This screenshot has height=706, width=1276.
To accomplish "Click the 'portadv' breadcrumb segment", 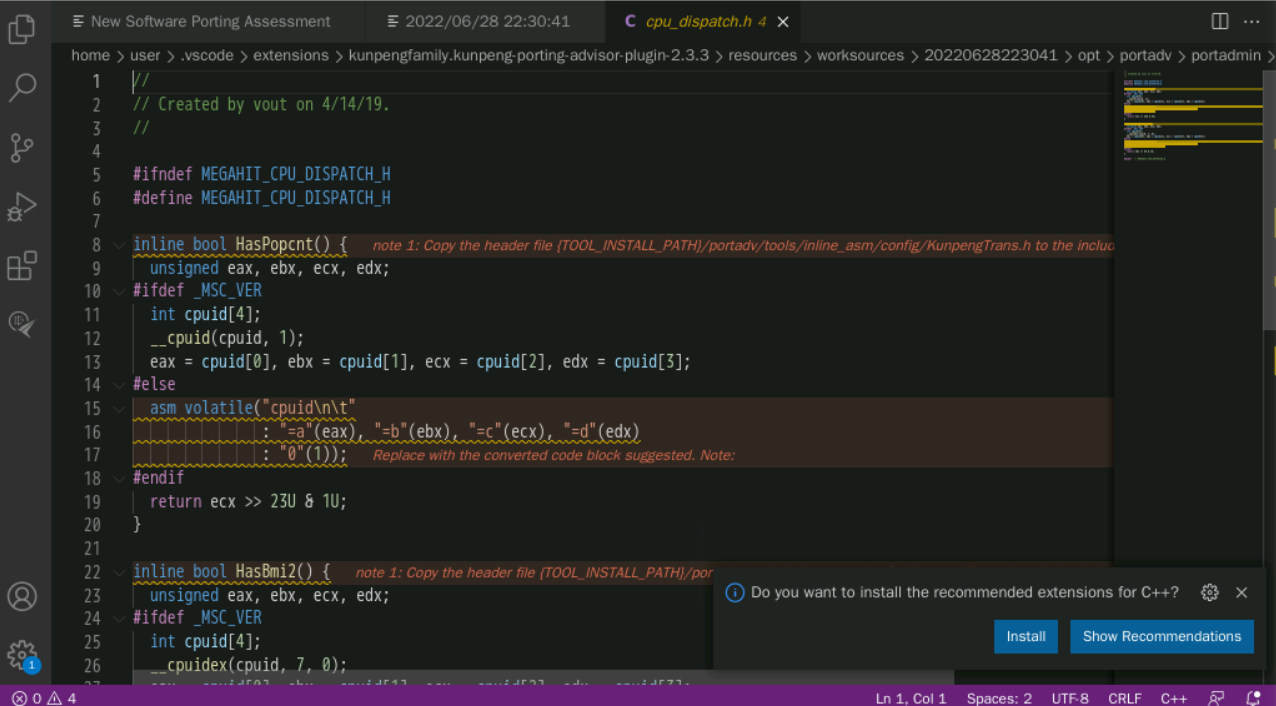I will pyautogui.click(x=1145, y=55).
